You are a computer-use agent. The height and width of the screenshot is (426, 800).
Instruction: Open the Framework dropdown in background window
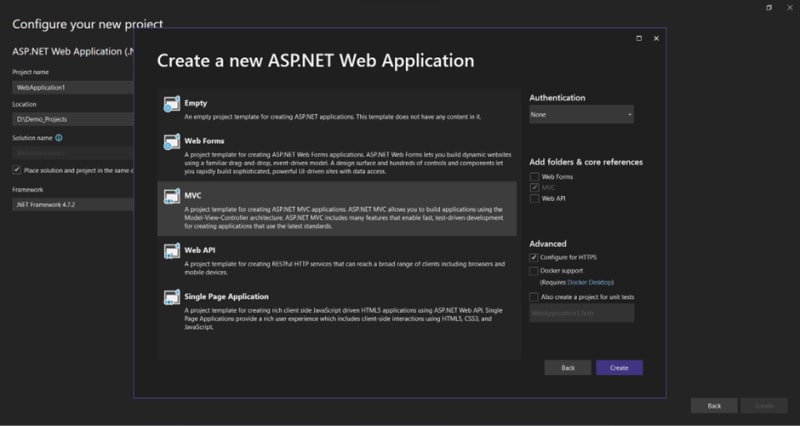[72, 205]
